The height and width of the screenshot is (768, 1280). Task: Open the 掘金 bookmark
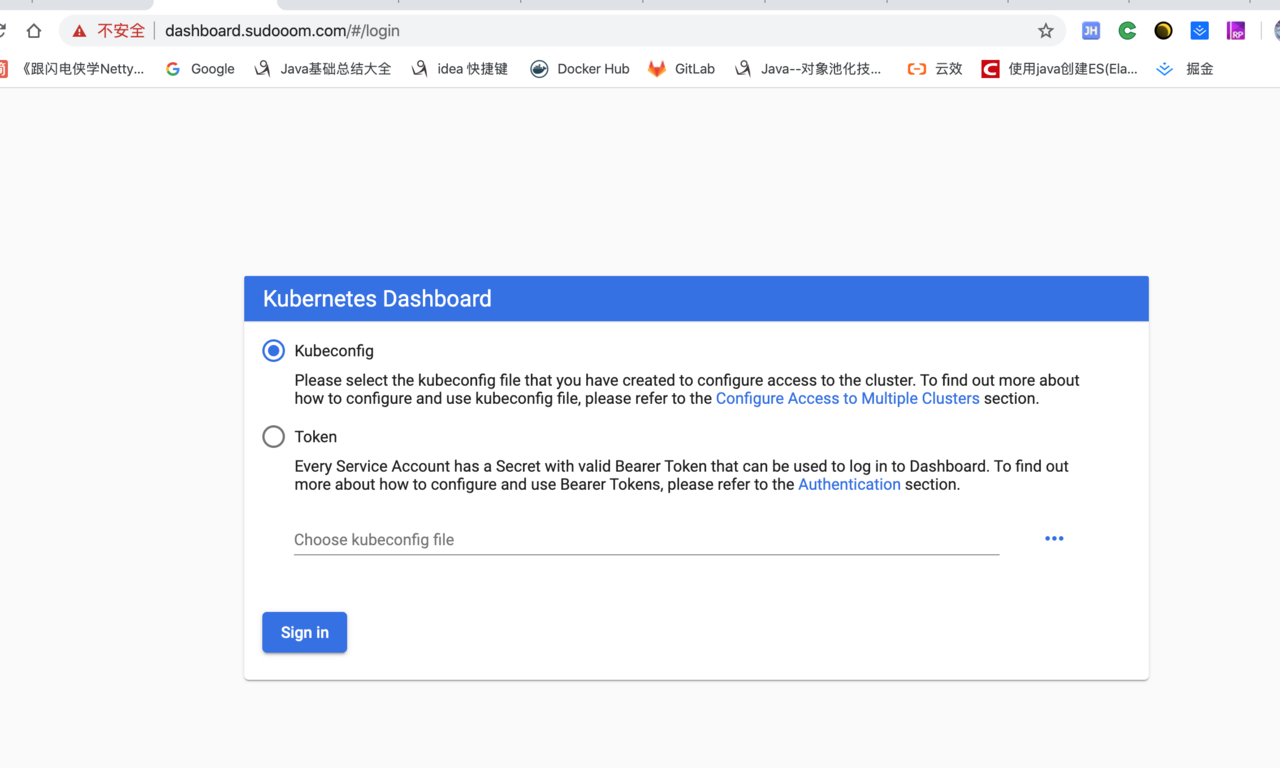pyautogui.click(x=1185, y=69)
